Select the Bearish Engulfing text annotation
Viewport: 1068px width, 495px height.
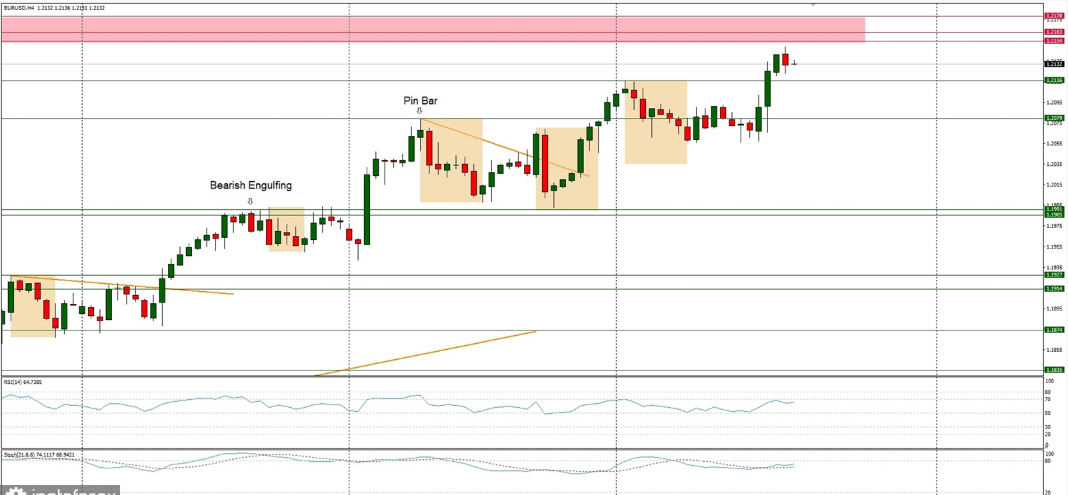250,185
